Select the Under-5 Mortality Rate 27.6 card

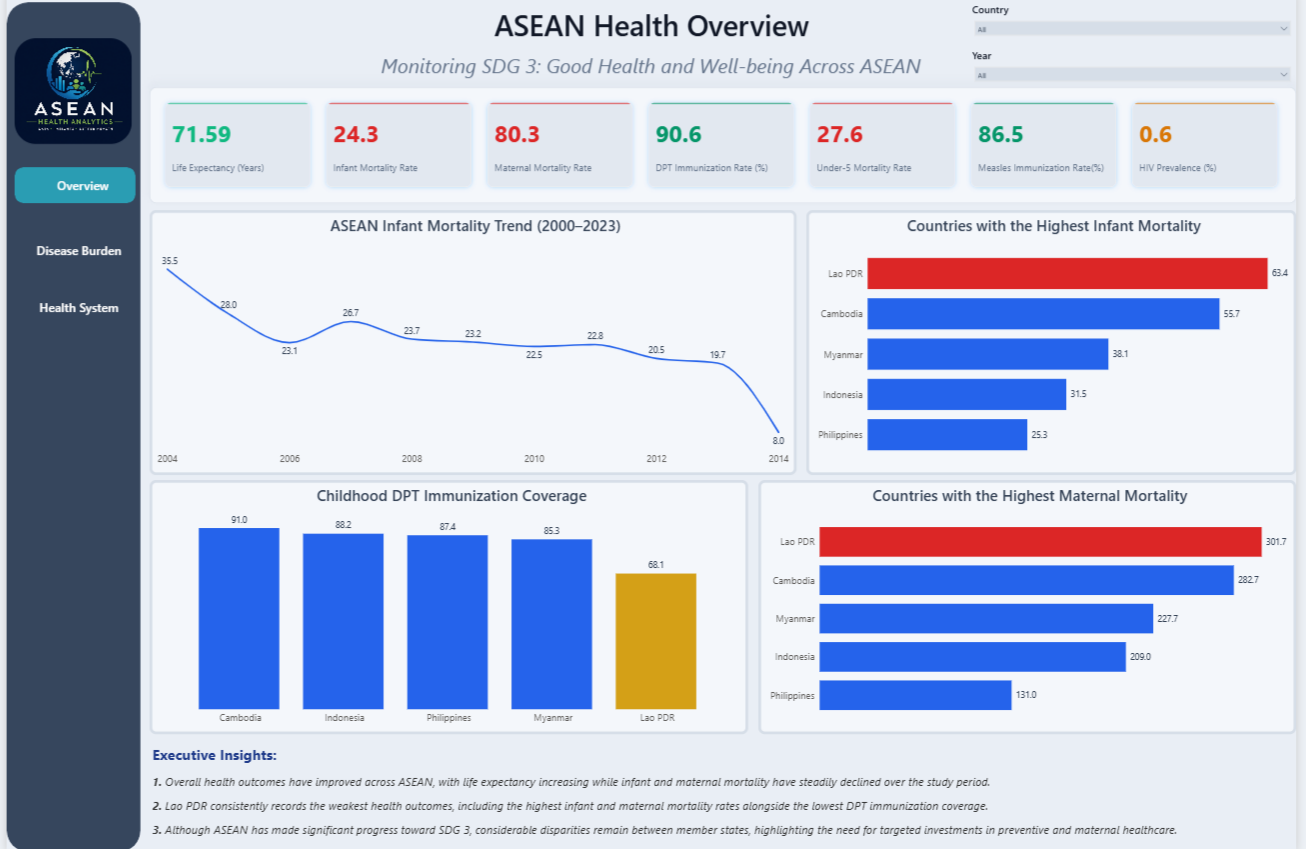point(883,145)
